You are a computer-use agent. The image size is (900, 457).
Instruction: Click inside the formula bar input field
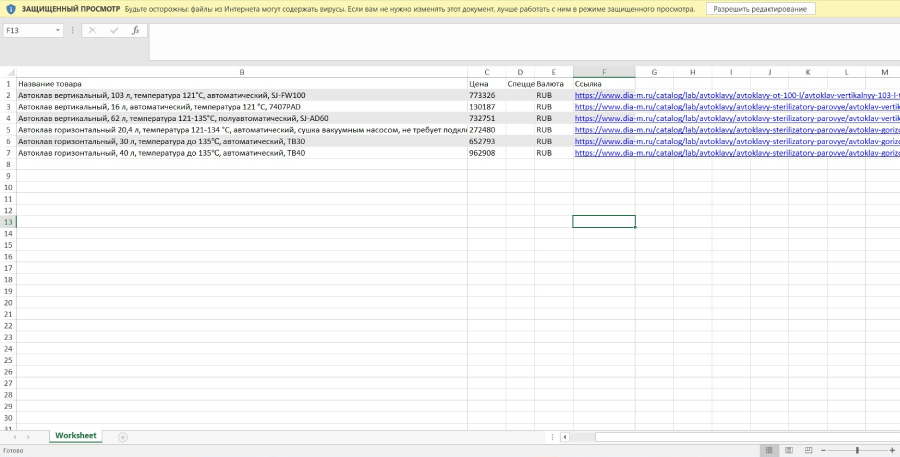524,41
